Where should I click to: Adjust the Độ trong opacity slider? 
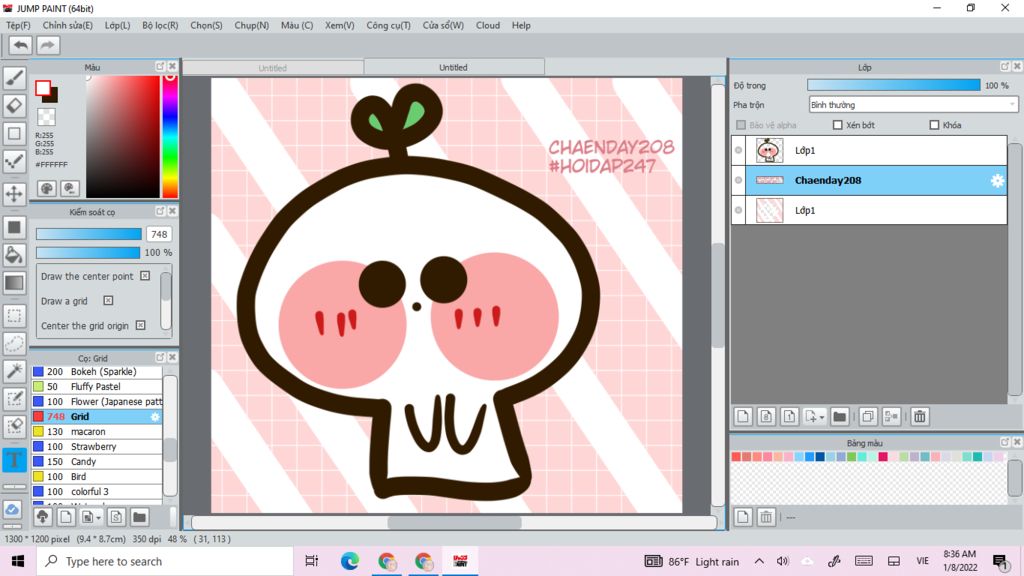click(x=893, y=86)
